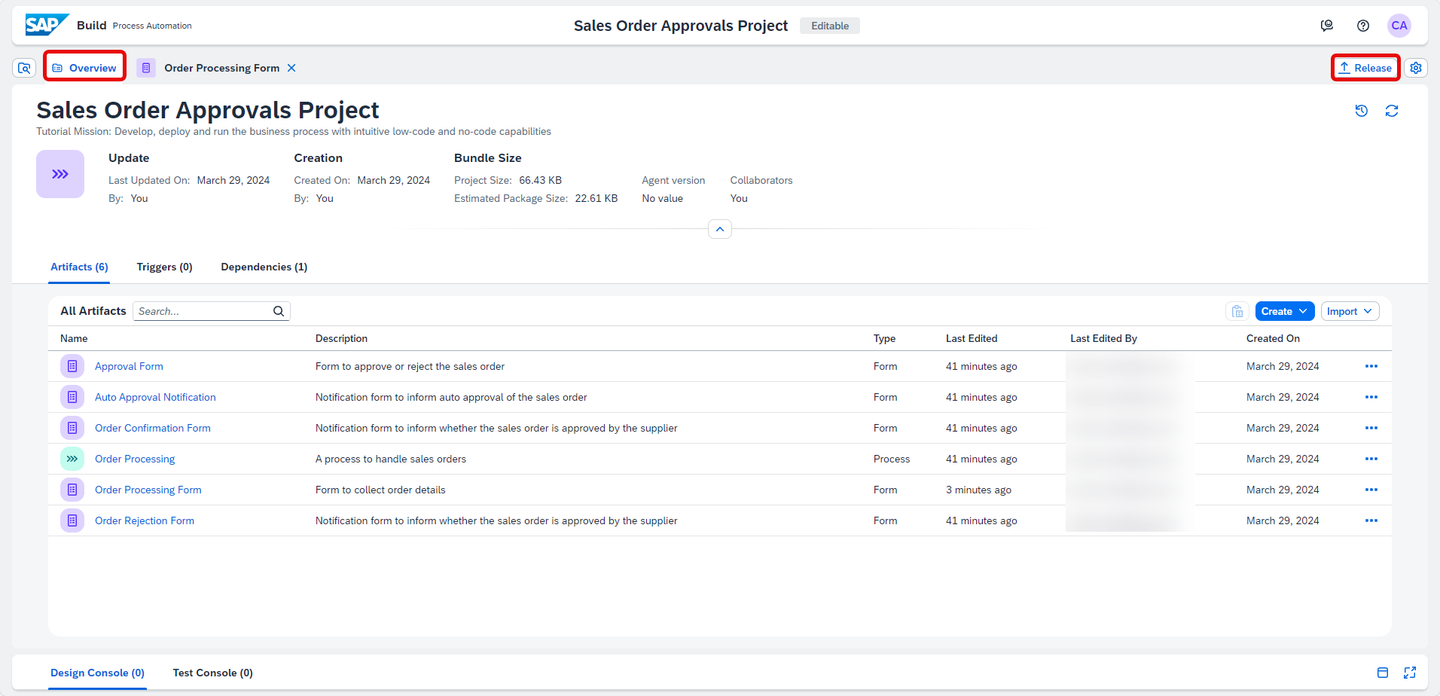Screen dimensions: 1440x696
Task: Click the Description column header
Action: point(341,339)
